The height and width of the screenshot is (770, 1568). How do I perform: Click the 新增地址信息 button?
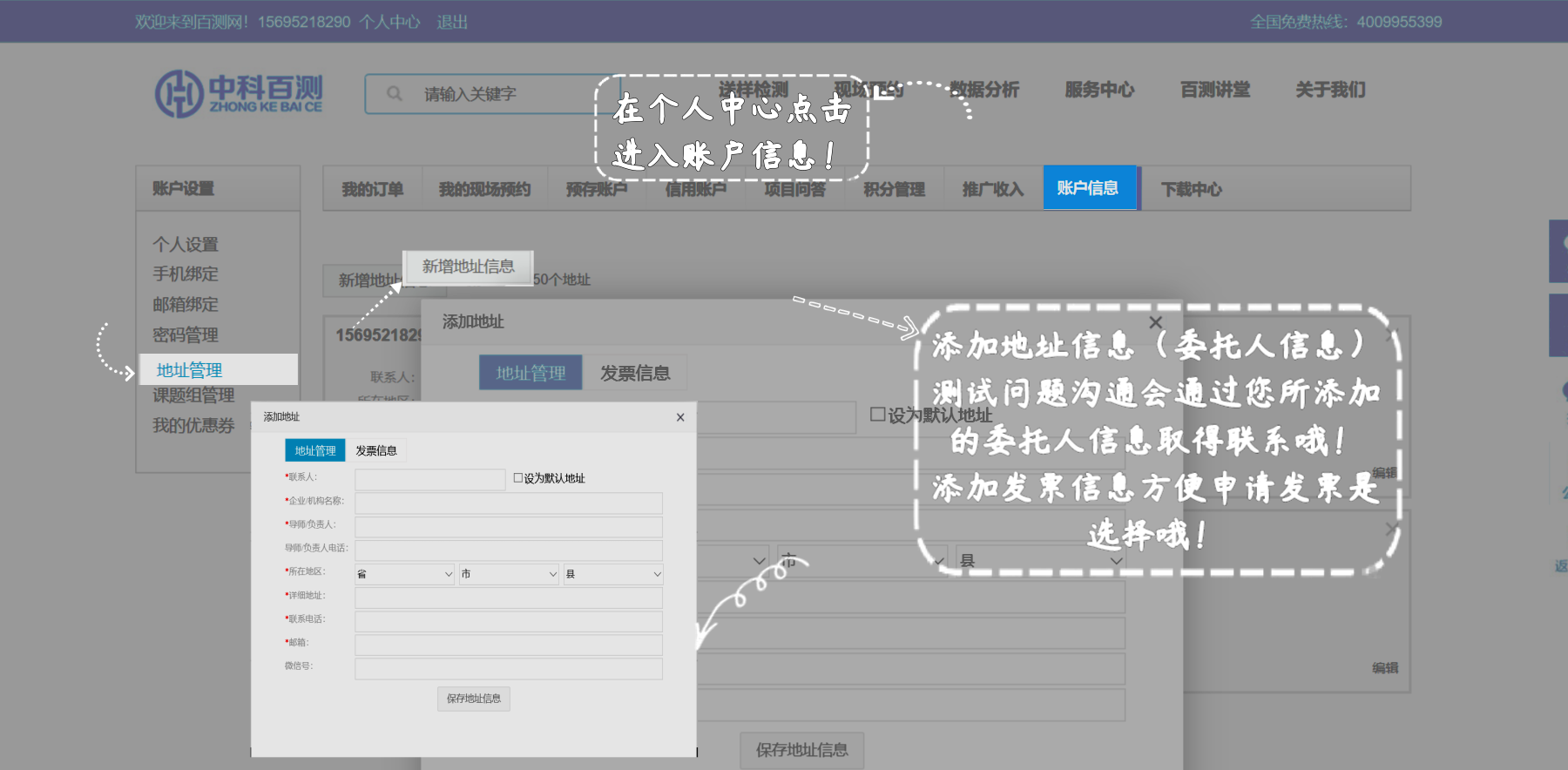click(468, 267)
